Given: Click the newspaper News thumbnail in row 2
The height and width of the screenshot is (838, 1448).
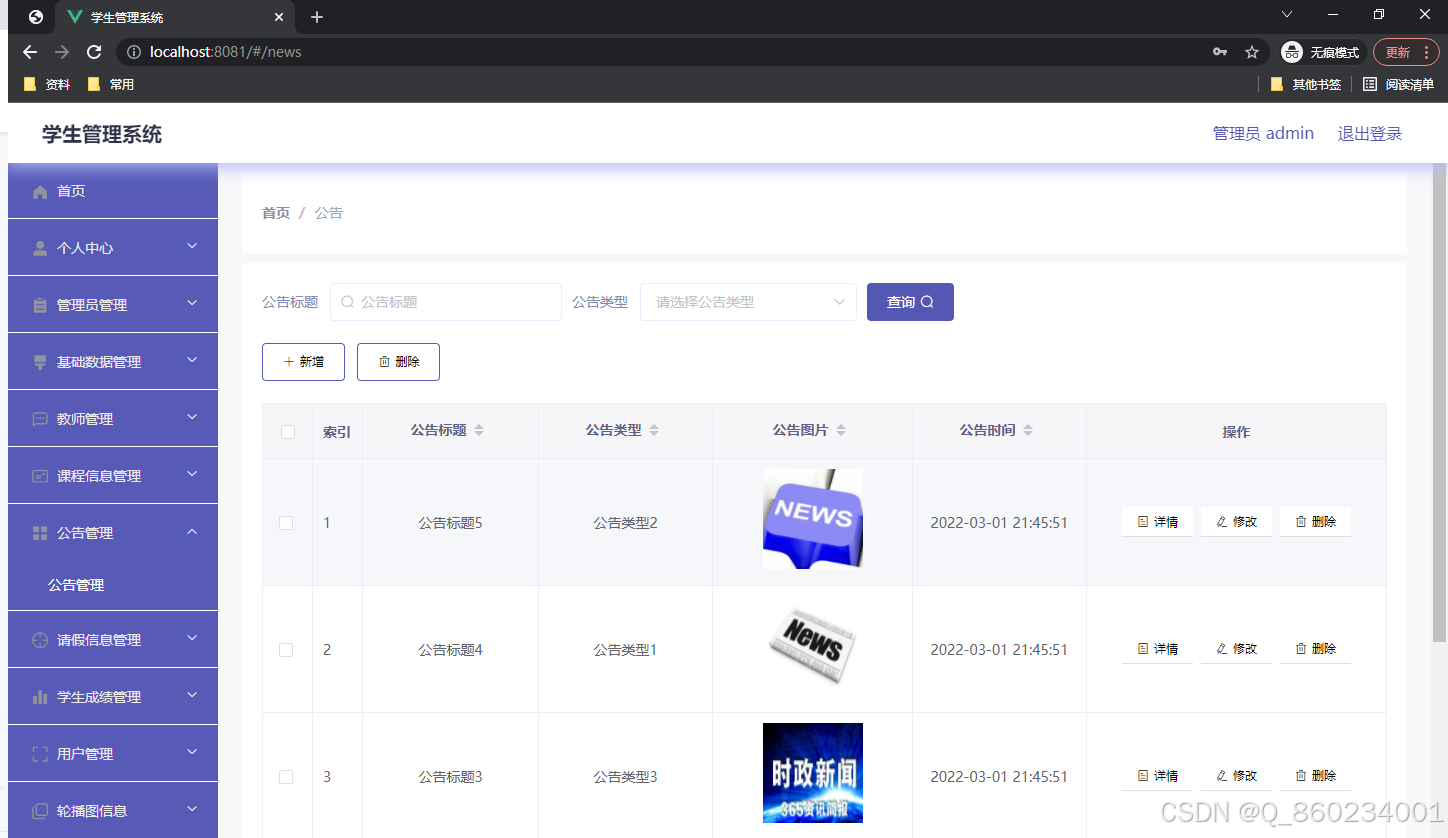Looking at the screenshot, I should [813, 646].
